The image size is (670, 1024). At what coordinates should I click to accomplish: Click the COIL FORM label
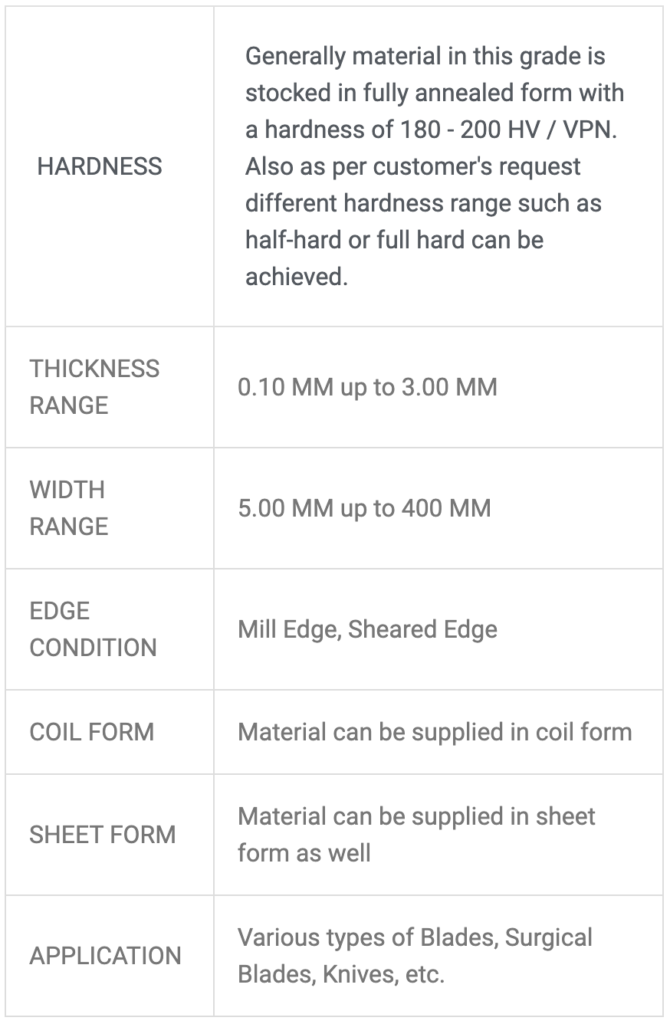(x=91, y=732)
